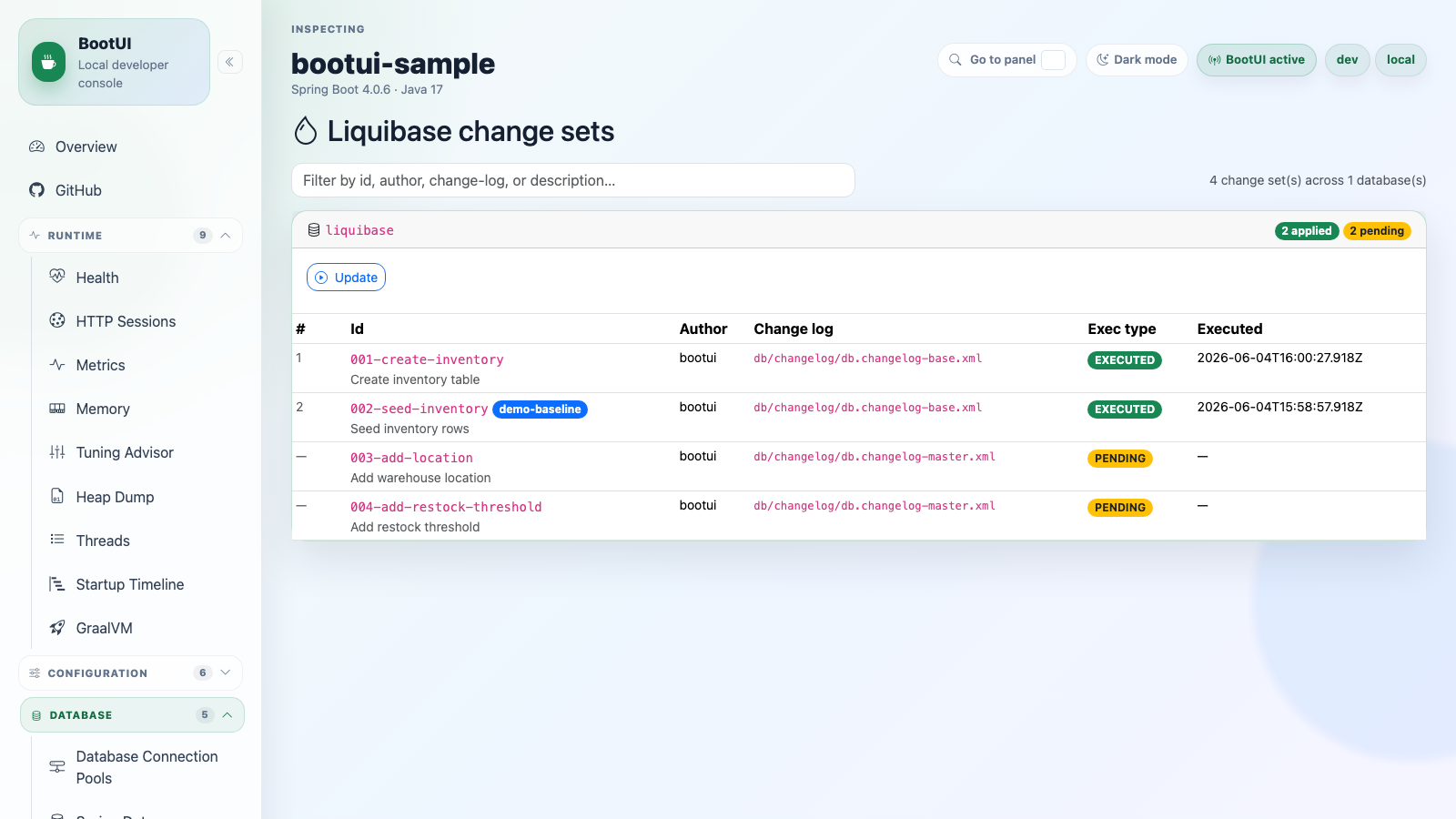This screenshot has width=1456, height=819.
Task: Click the Metrics pulse icon
Action: pos(57,365)
